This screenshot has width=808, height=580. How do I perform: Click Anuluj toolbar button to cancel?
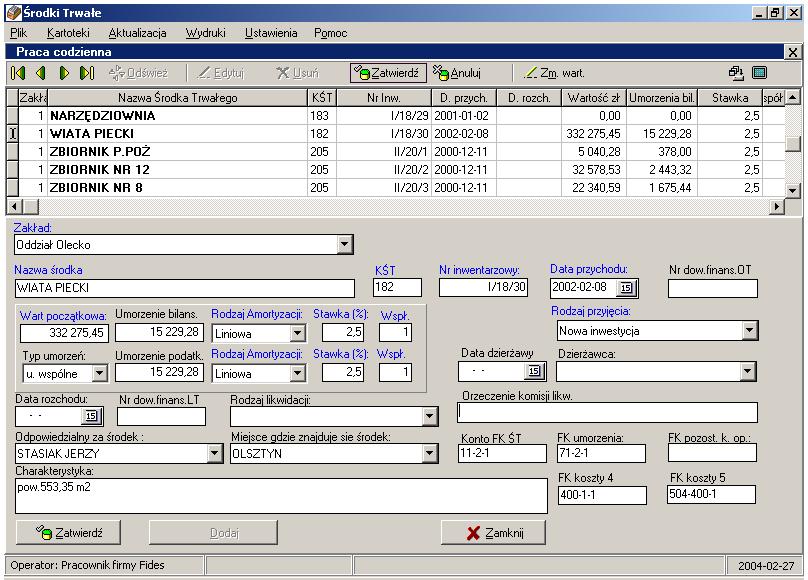[459, 73]
